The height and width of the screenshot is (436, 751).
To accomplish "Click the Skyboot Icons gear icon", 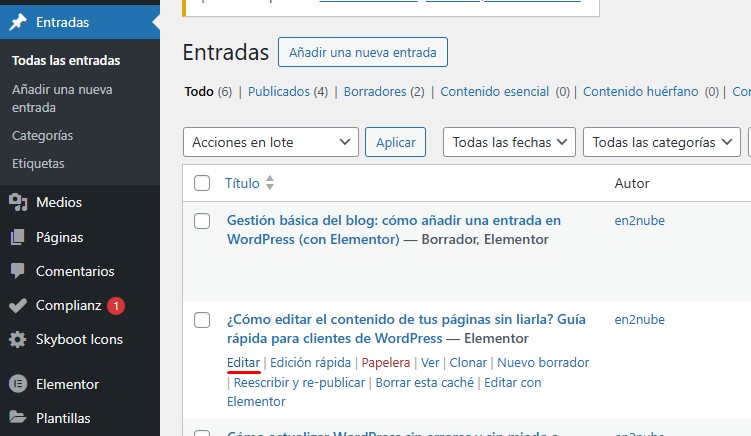I will pos(18,339).
